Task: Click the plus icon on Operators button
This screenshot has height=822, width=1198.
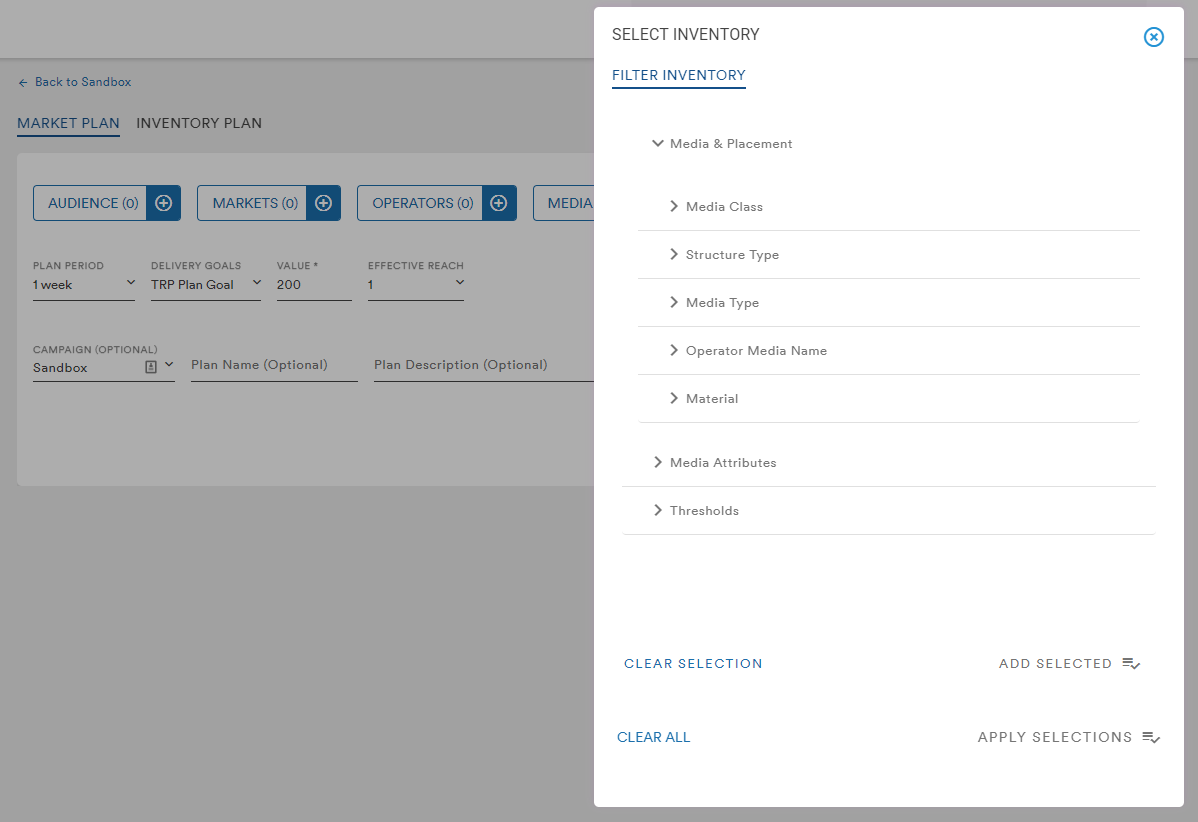Action: coord(499,203)
